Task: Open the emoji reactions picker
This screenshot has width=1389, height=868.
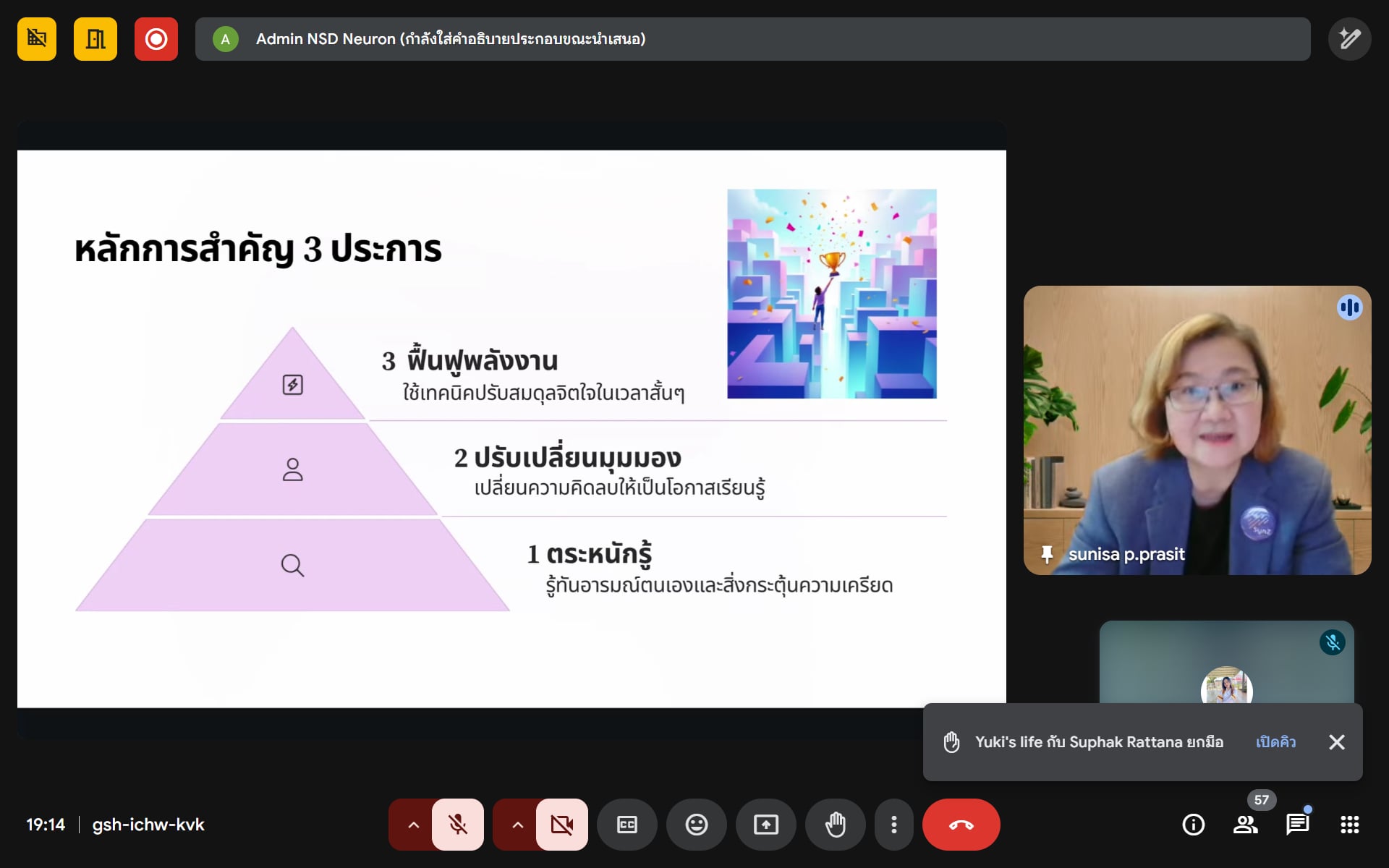Action: coord(696,825)
